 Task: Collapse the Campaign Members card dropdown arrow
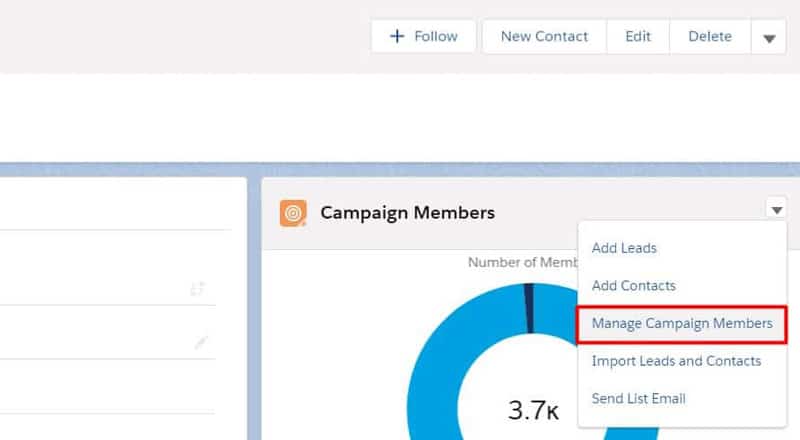pyautogui.click(x=776, y=209)
